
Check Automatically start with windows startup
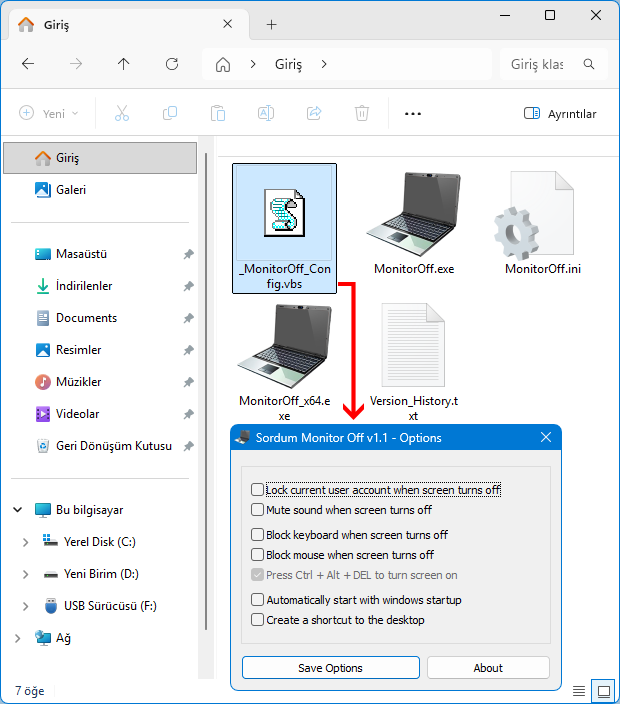click(258, 600)
